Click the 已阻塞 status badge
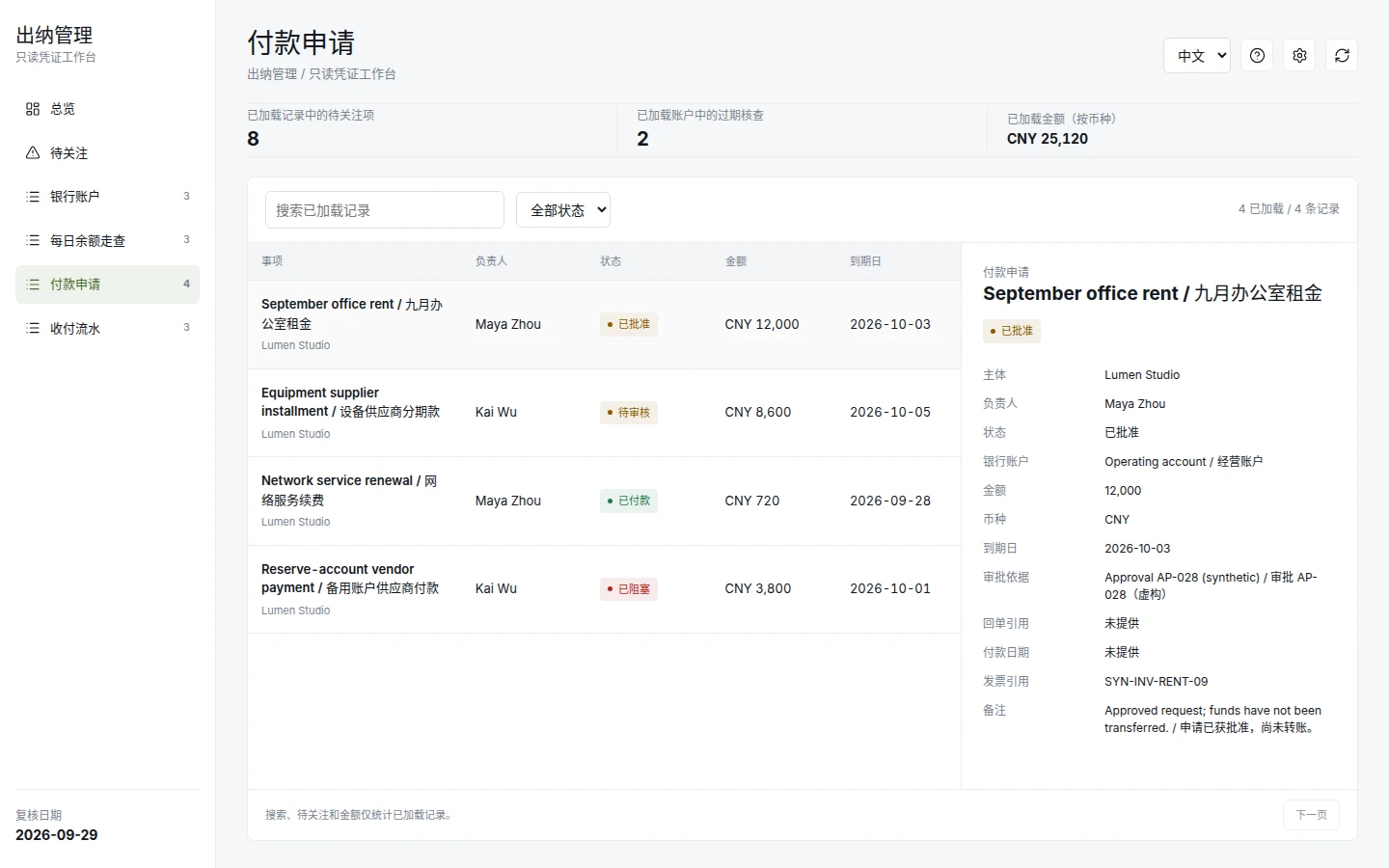 tap(629, 588)
